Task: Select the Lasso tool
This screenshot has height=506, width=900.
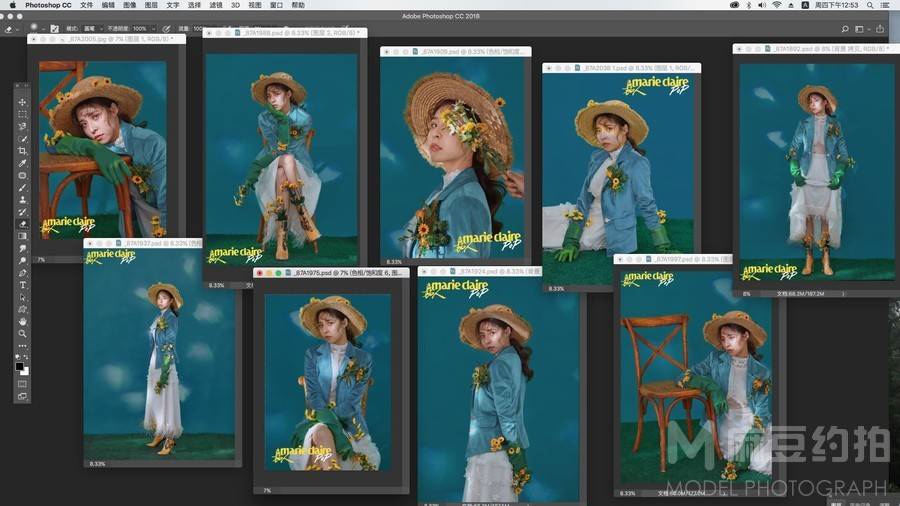Action: click(22, 126)
